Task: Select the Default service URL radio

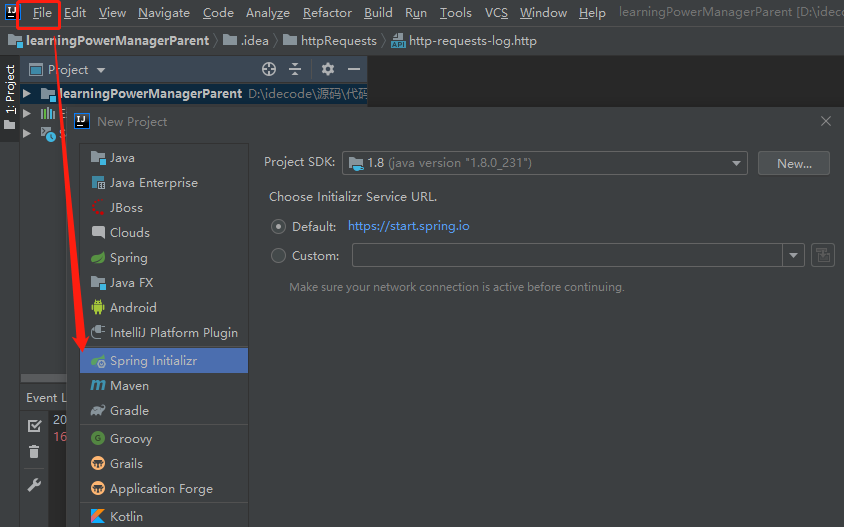Action: (x=278, y=227)
